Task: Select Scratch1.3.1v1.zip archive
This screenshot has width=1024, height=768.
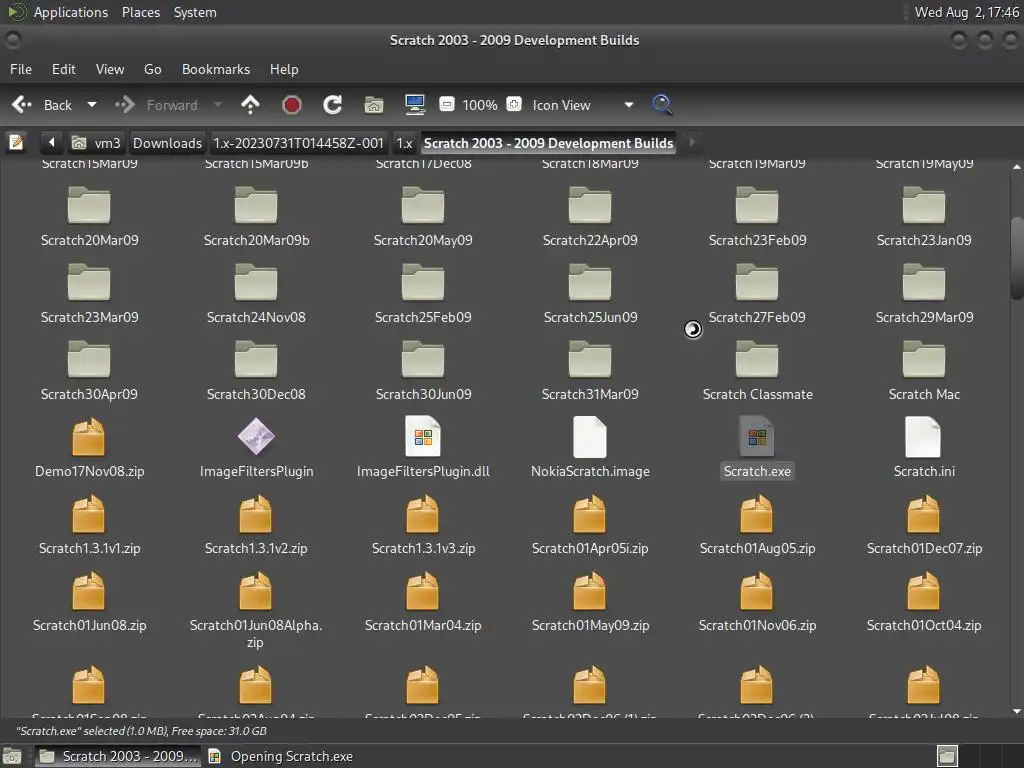Action: (89, 525)
